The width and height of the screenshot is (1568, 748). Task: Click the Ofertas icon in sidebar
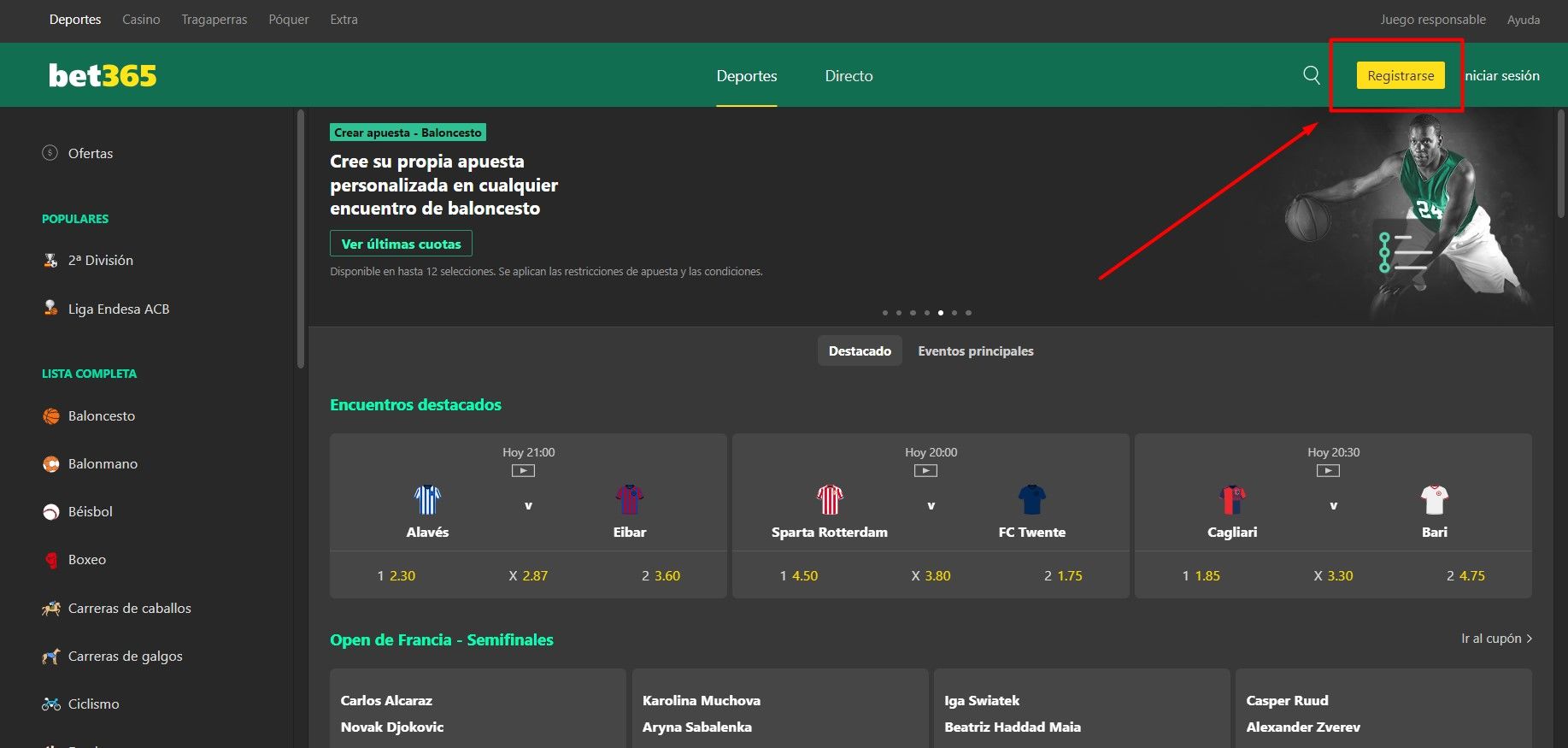(x=50, y=153)
